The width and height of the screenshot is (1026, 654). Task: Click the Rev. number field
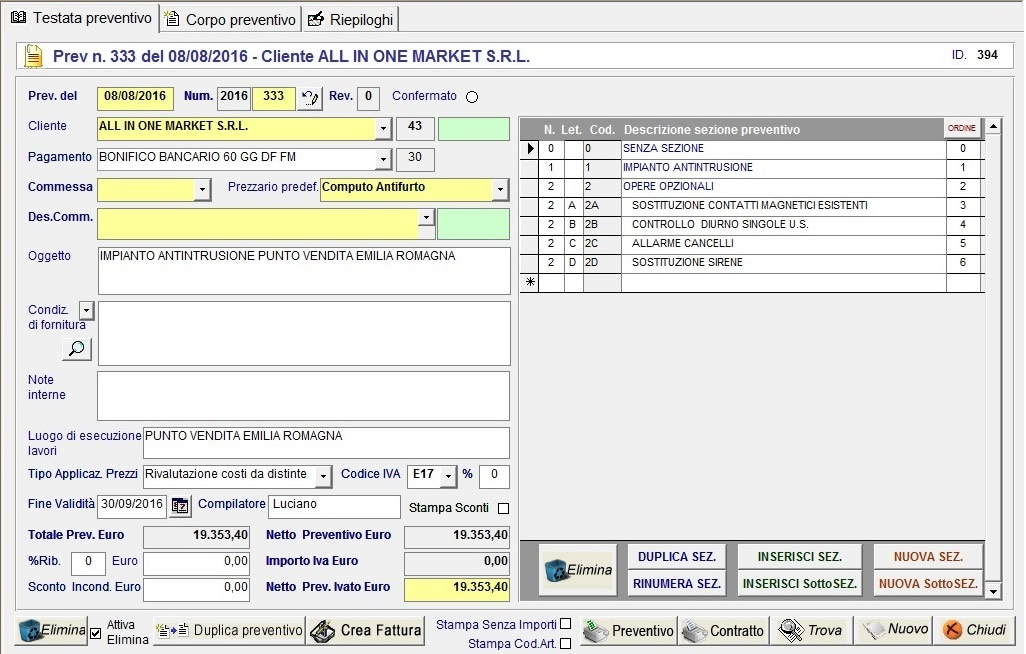(368, 98)
